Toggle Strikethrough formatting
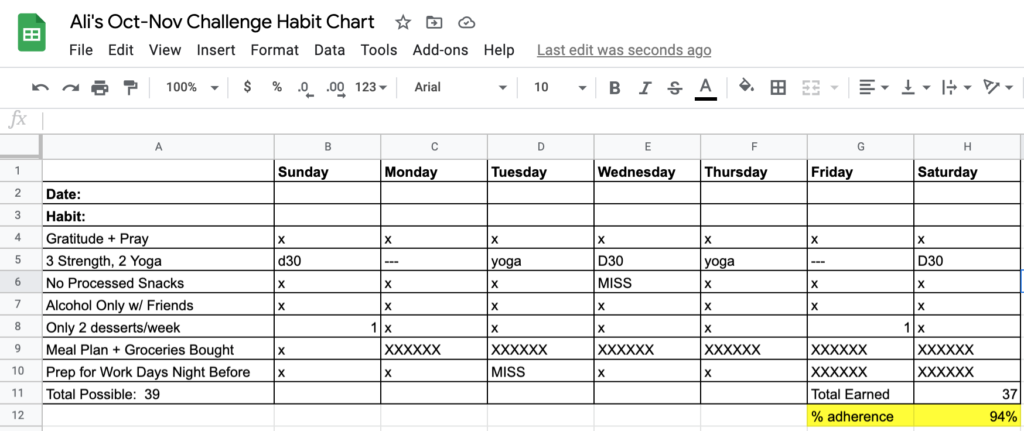1024x431 pixels. (x=675, y=88)
